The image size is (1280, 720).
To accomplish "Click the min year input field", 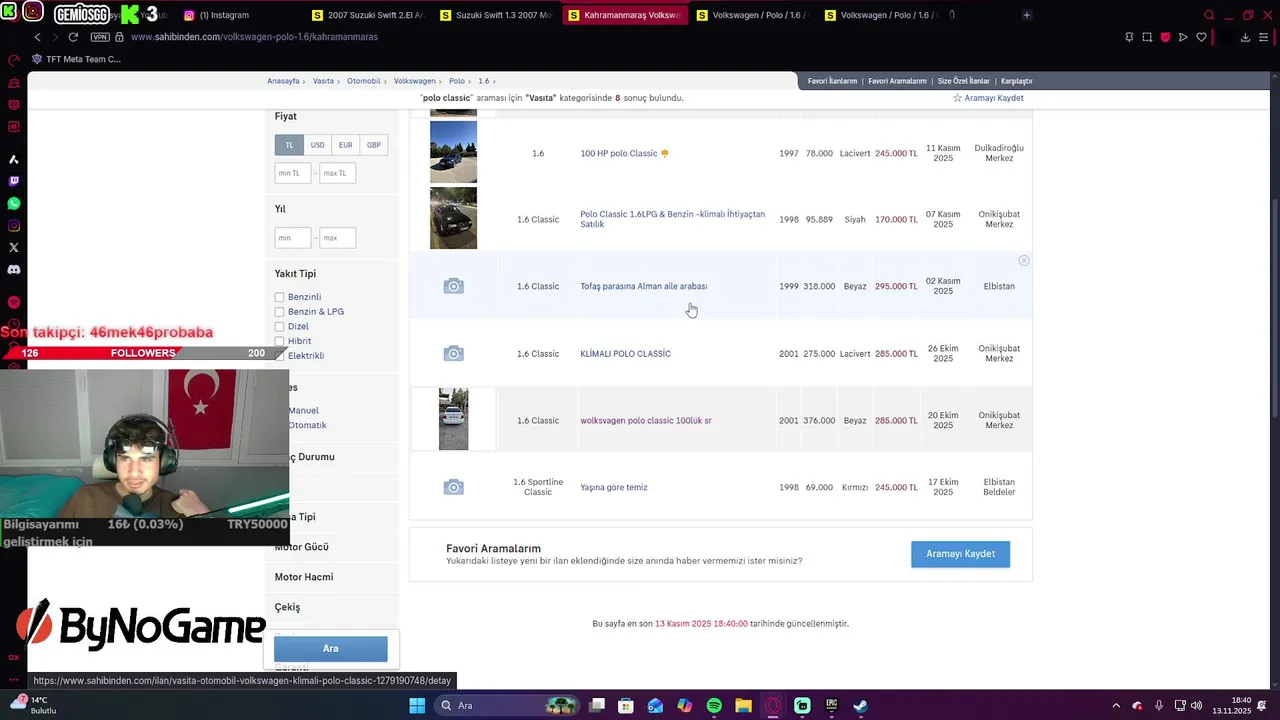I will [x=292, y=238].
